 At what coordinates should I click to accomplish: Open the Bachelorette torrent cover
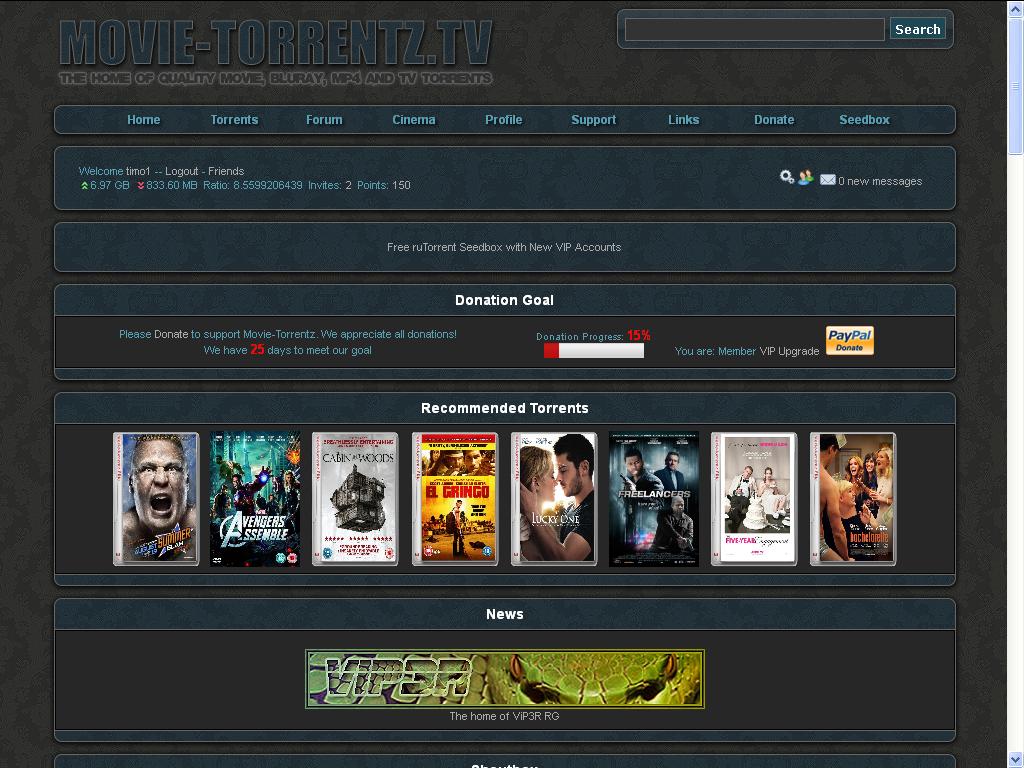pyautogui.click(x=853, y=499)
